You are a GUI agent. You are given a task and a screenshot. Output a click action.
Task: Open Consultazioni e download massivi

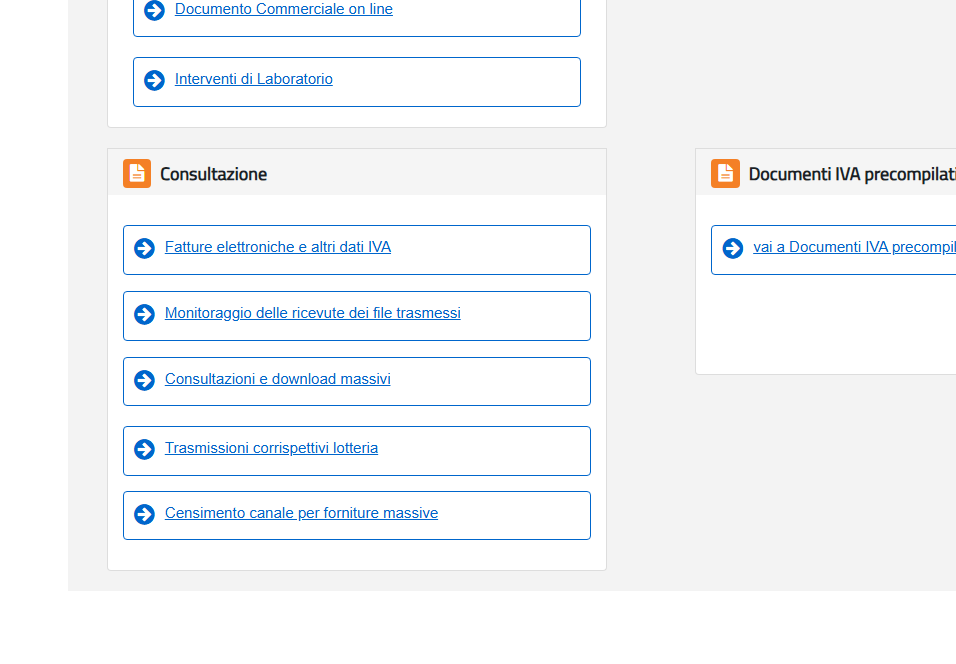(277, 379)
